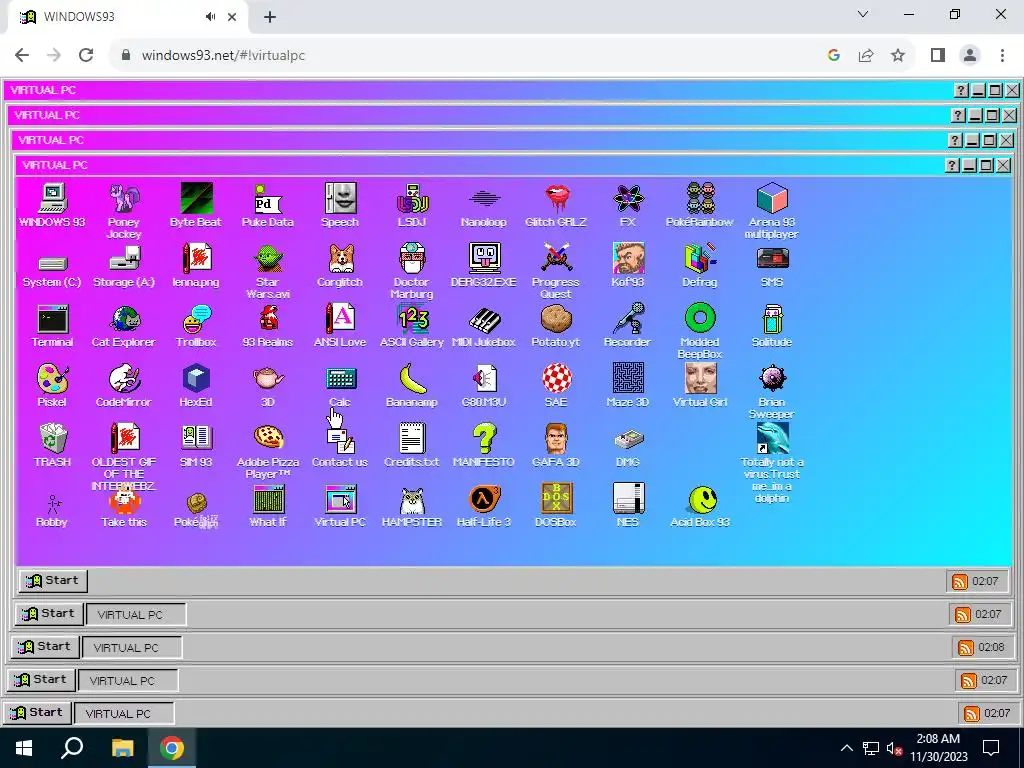Run the DERG32.EXE icon
The height and width of the screenshot is (768, 1024).
pos(484,264)
